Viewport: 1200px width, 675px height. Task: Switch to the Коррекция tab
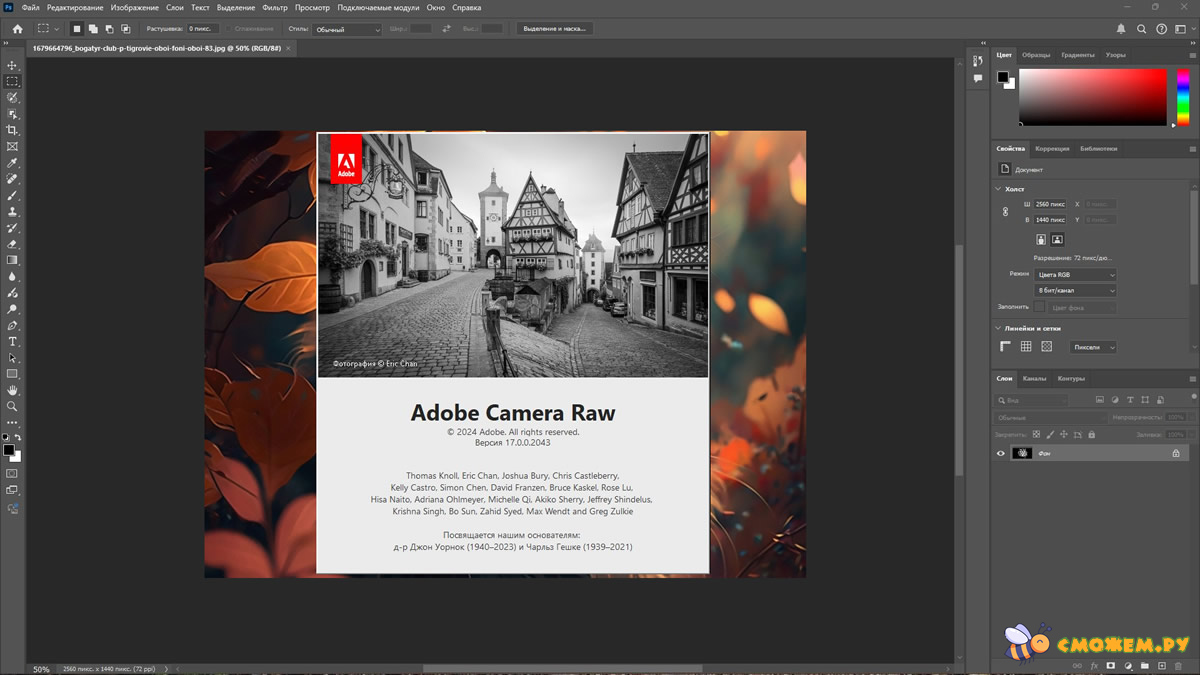pyautogui.click(x=1052, y=148)
